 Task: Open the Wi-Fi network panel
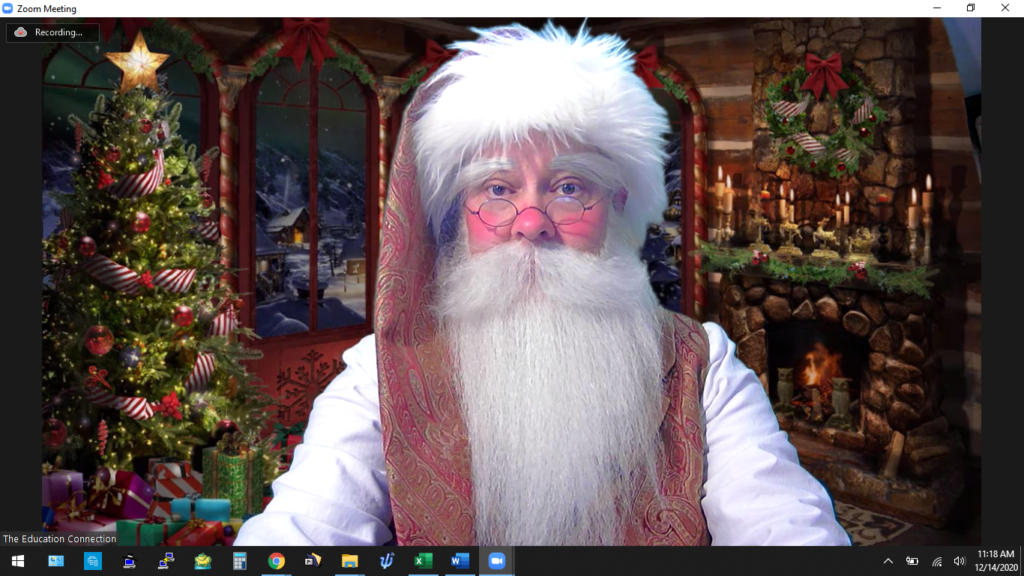point(937,561)
